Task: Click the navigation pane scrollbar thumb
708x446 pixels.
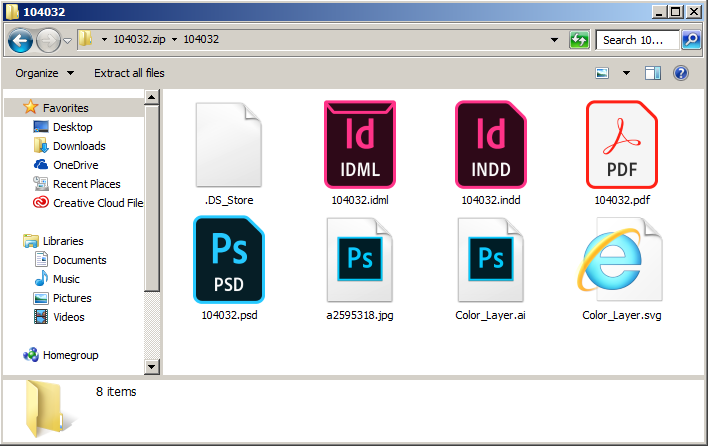Action: tap(151, 199)
